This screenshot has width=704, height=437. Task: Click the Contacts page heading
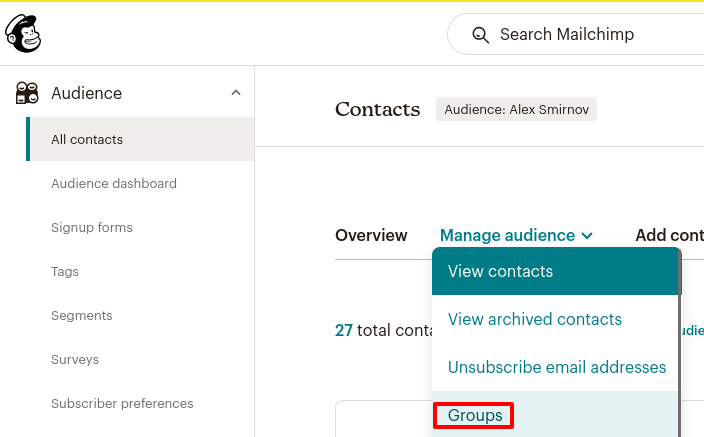click(x=378, y=109)
